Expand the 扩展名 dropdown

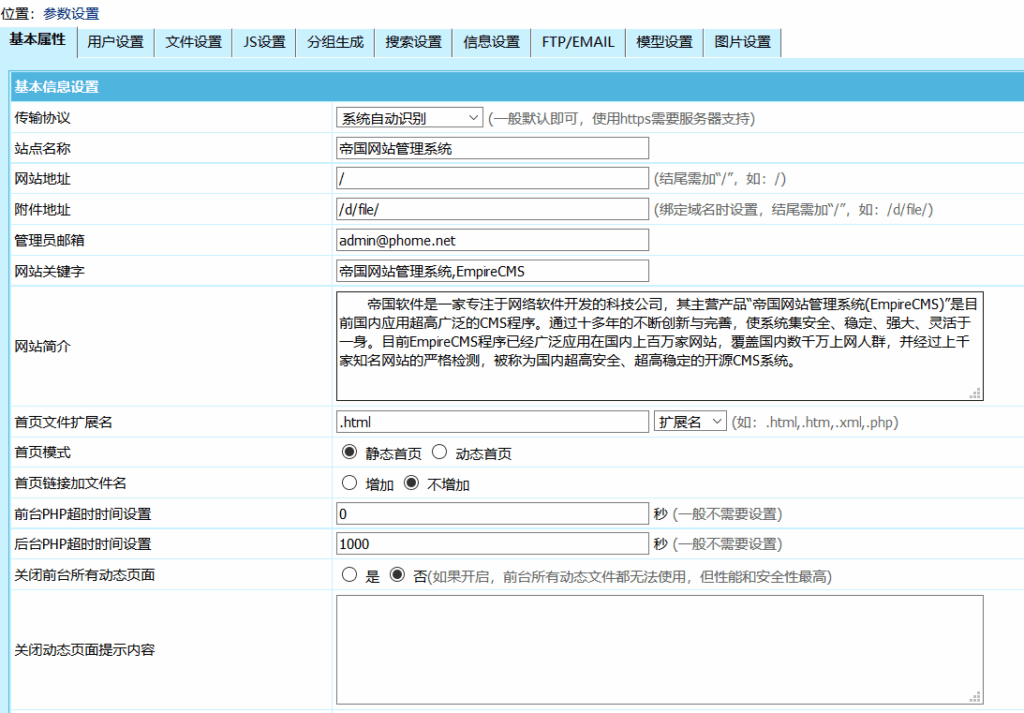click(x=689, y=422)
